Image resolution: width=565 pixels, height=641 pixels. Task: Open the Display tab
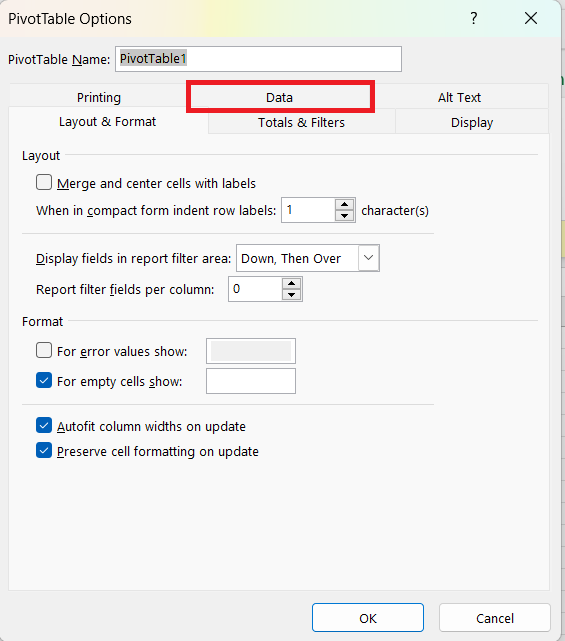[x=472, y=122]
